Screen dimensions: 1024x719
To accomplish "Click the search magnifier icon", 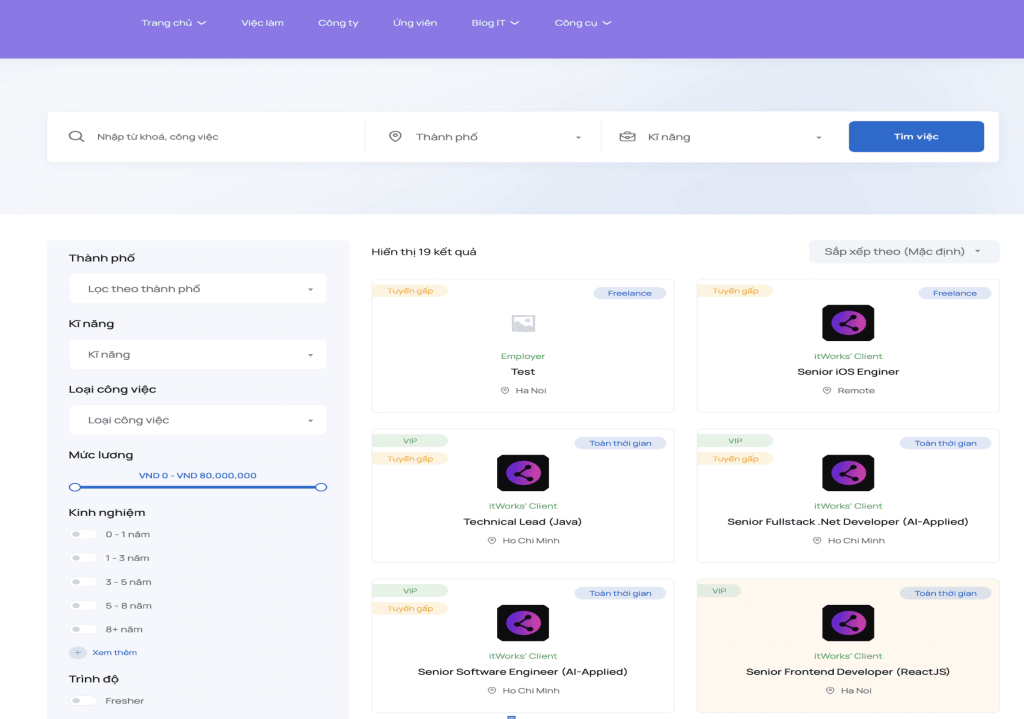I will pos(76,136).
